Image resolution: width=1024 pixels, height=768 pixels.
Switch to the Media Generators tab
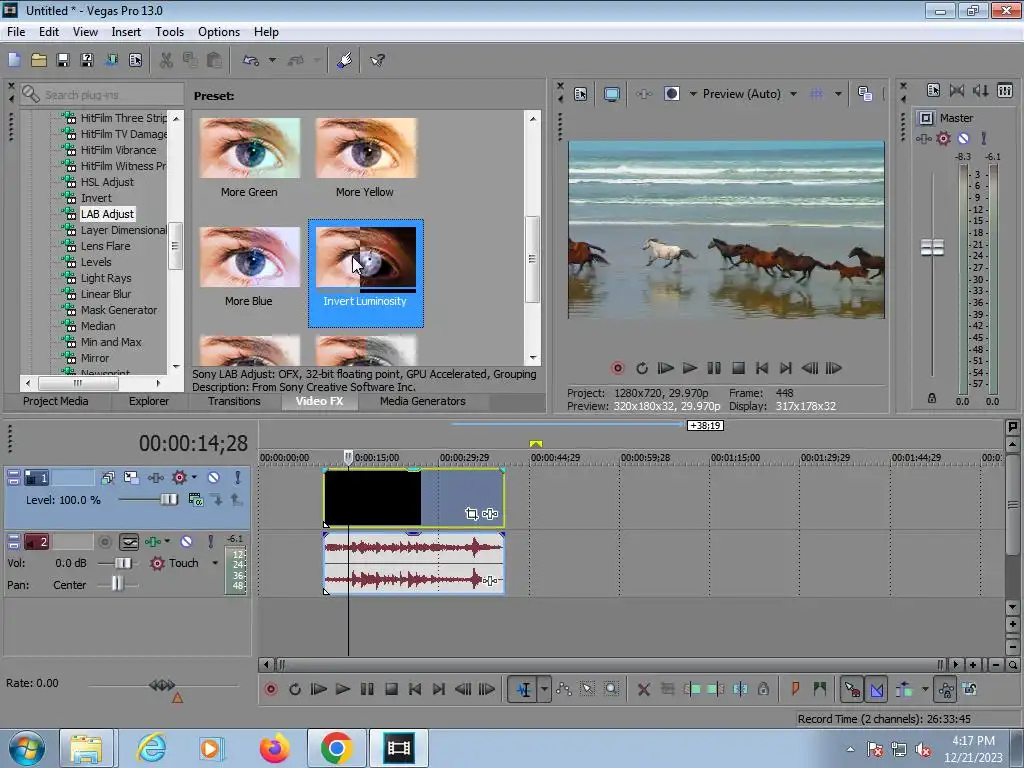423,401
